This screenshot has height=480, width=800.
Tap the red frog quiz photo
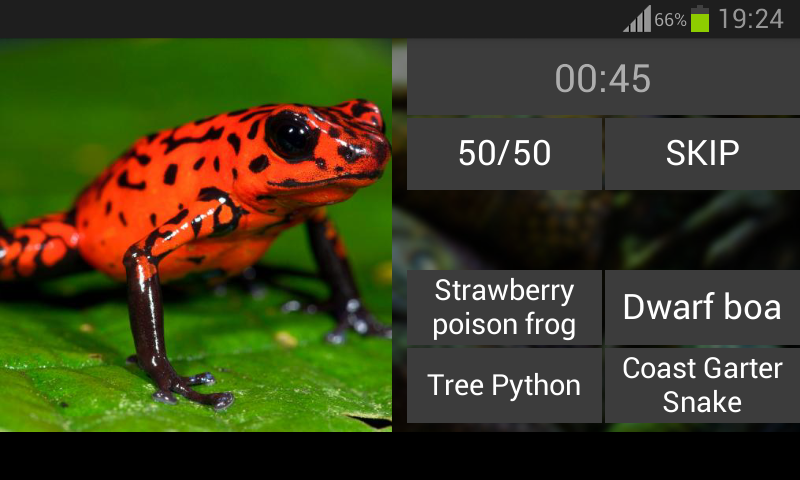196,235
